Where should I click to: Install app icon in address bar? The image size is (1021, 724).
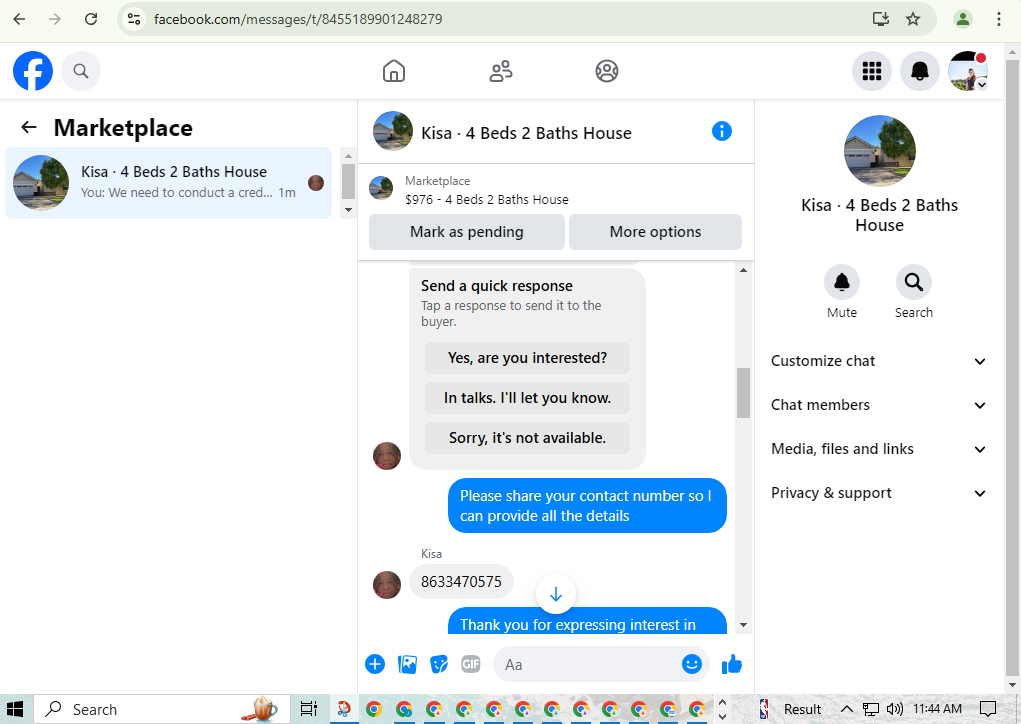[881, 19]
